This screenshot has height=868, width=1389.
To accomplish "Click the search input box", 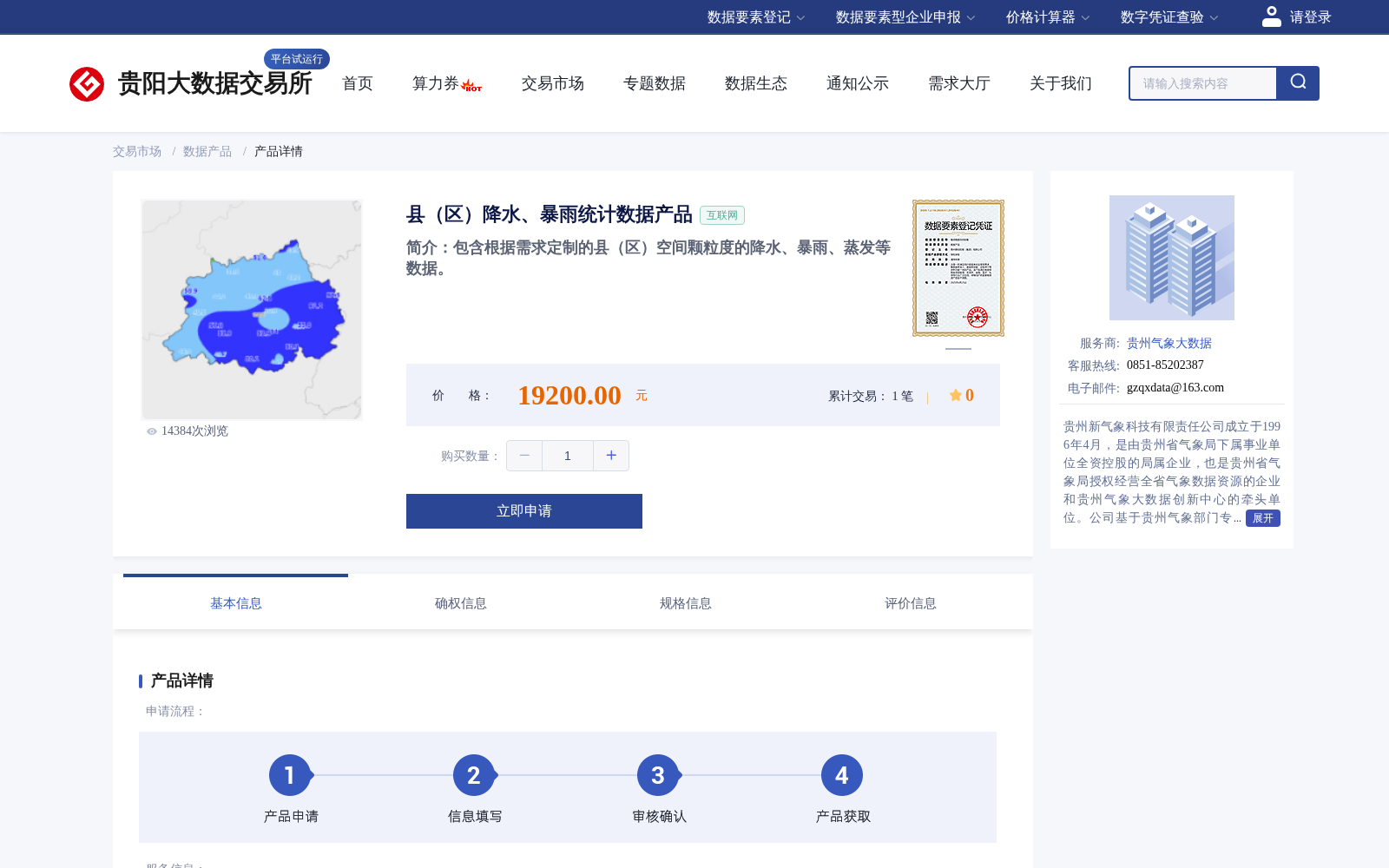I will (x=1203, y=83).
